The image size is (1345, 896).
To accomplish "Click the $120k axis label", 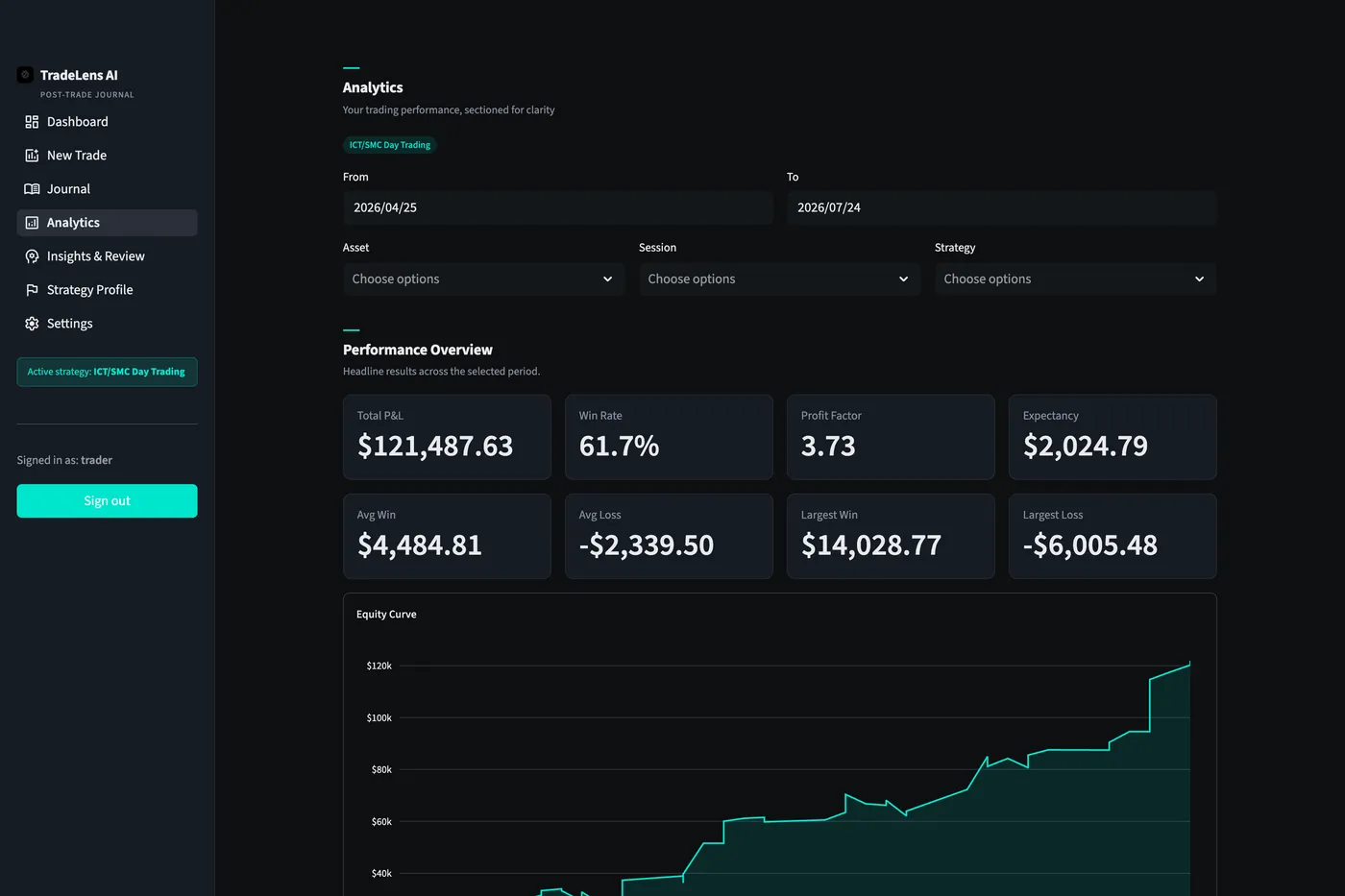I will (379, 666).
